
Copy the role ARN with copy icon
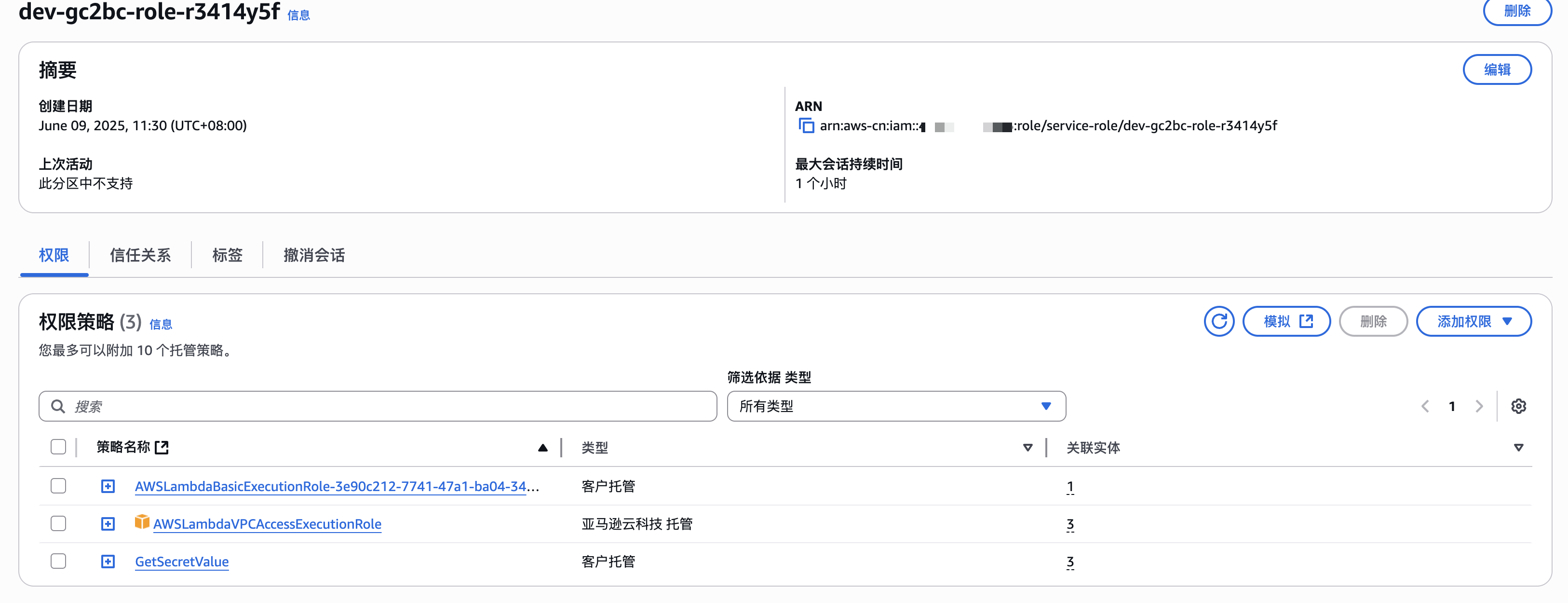[806, 126]
